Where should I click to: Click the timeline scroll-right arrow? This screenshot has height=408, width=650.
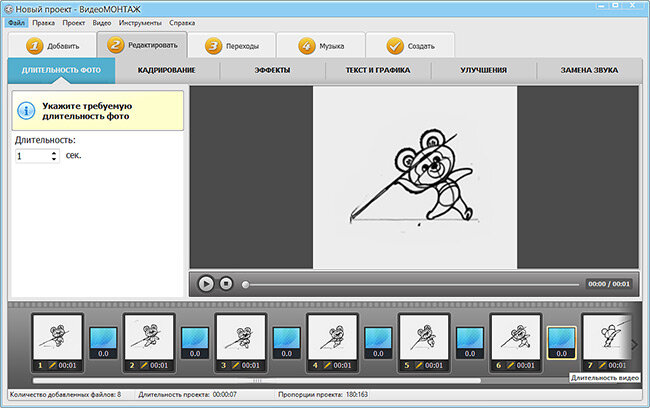tap(635, 345)
